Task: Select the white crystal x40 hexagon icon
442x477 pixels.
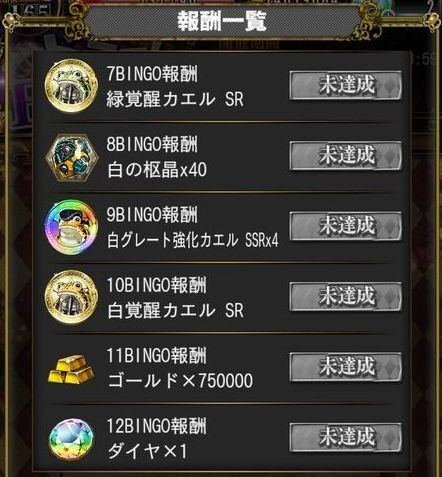Action: [72, 157]
